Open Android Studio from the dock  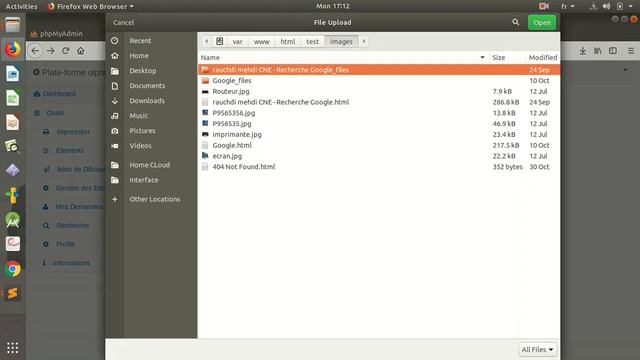pyautogui.click(x=13, y=220)
